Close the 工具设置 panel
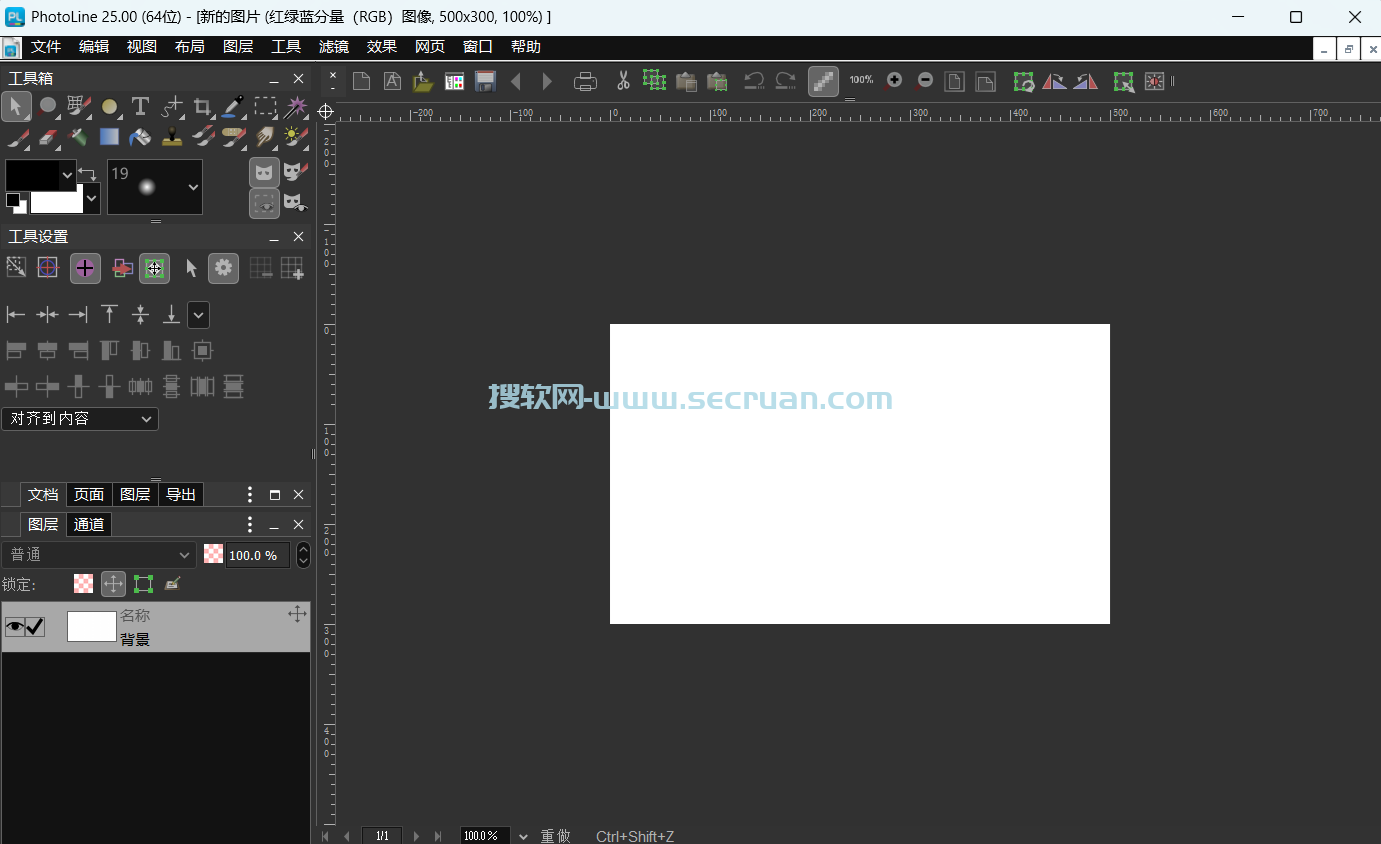1381x844 pixels. point(298,237)
